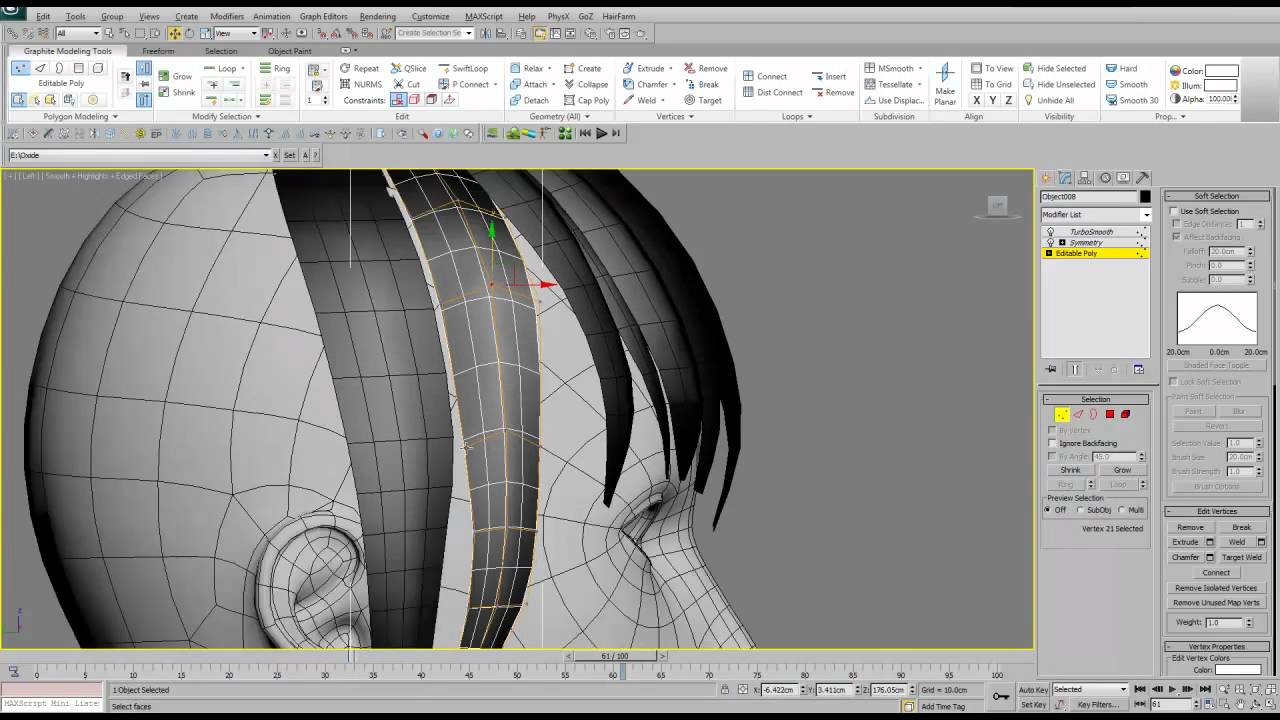Click Unhide All in Visibility group
Viewport: 1280px width, 720px height.
point(1048,100)
